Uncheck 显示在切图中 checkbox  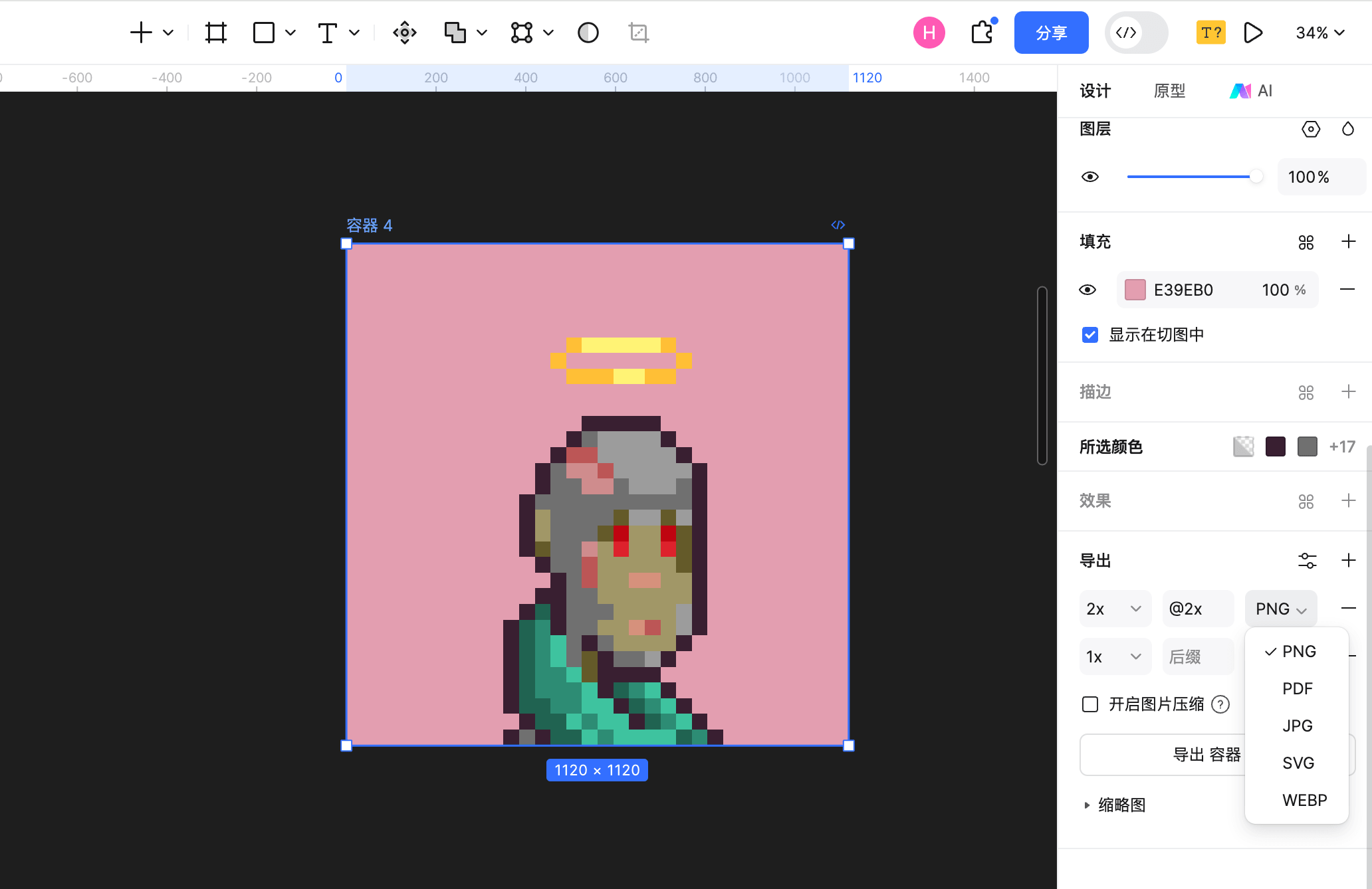[x=1090, y=335]
